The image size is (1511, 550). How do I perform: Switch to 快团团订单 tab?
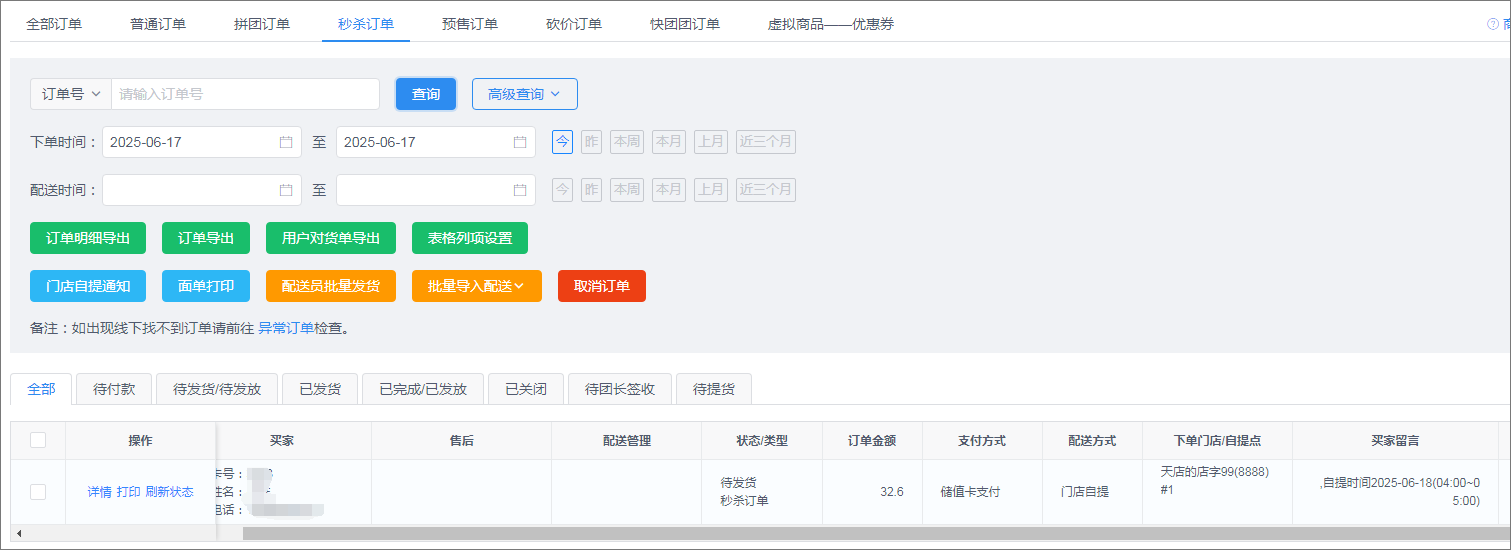685,24
